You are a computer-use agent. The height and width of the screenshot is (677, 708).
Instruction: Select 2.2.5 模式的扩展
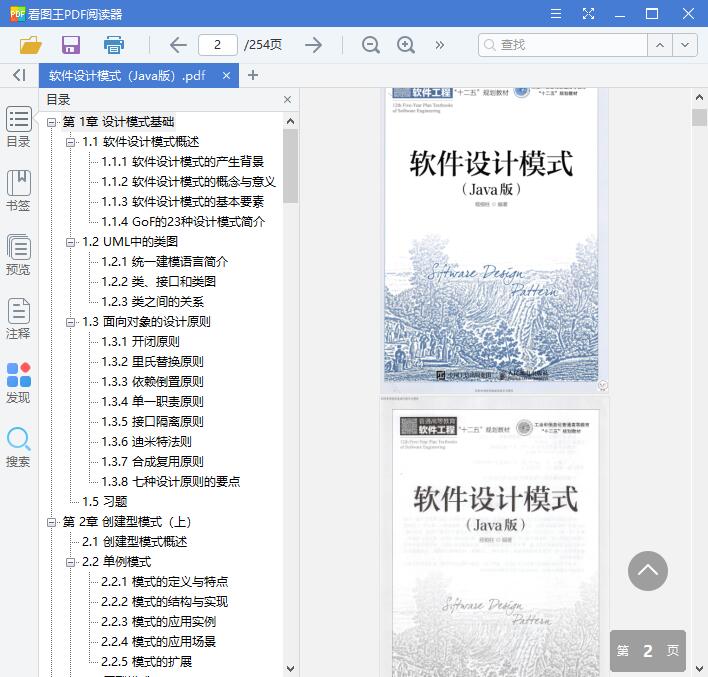click(146, 662)
